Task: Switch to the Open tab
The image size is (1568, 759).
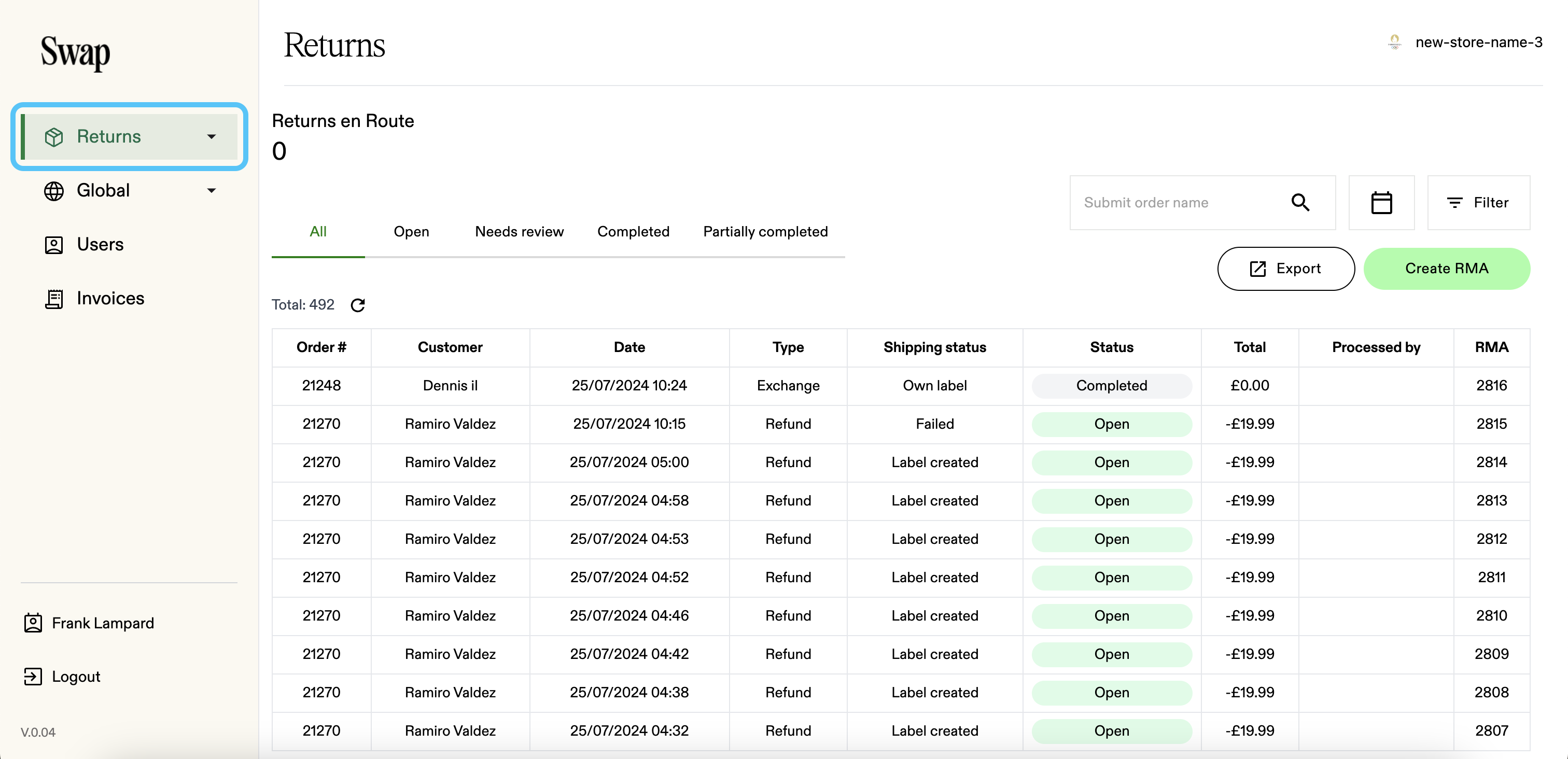Action: [412, 232]
